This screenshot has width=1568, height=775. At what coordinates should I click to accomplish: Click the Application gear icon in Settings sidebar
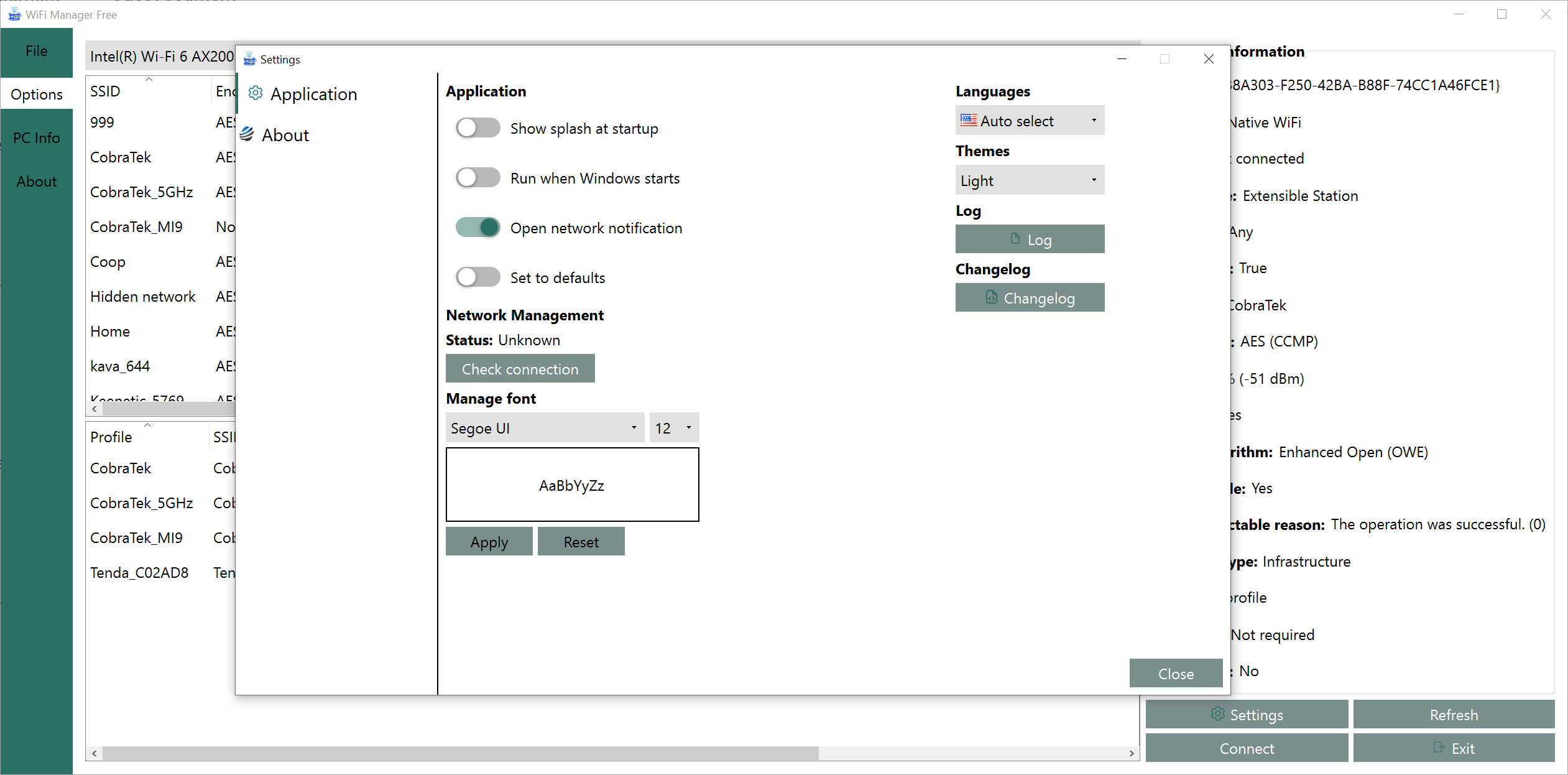point(255,93)
